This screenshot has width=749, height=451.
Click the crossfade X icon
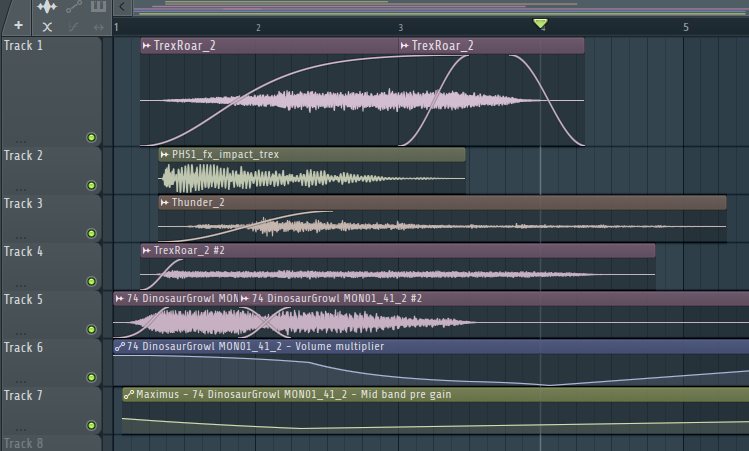pos(47,27)
